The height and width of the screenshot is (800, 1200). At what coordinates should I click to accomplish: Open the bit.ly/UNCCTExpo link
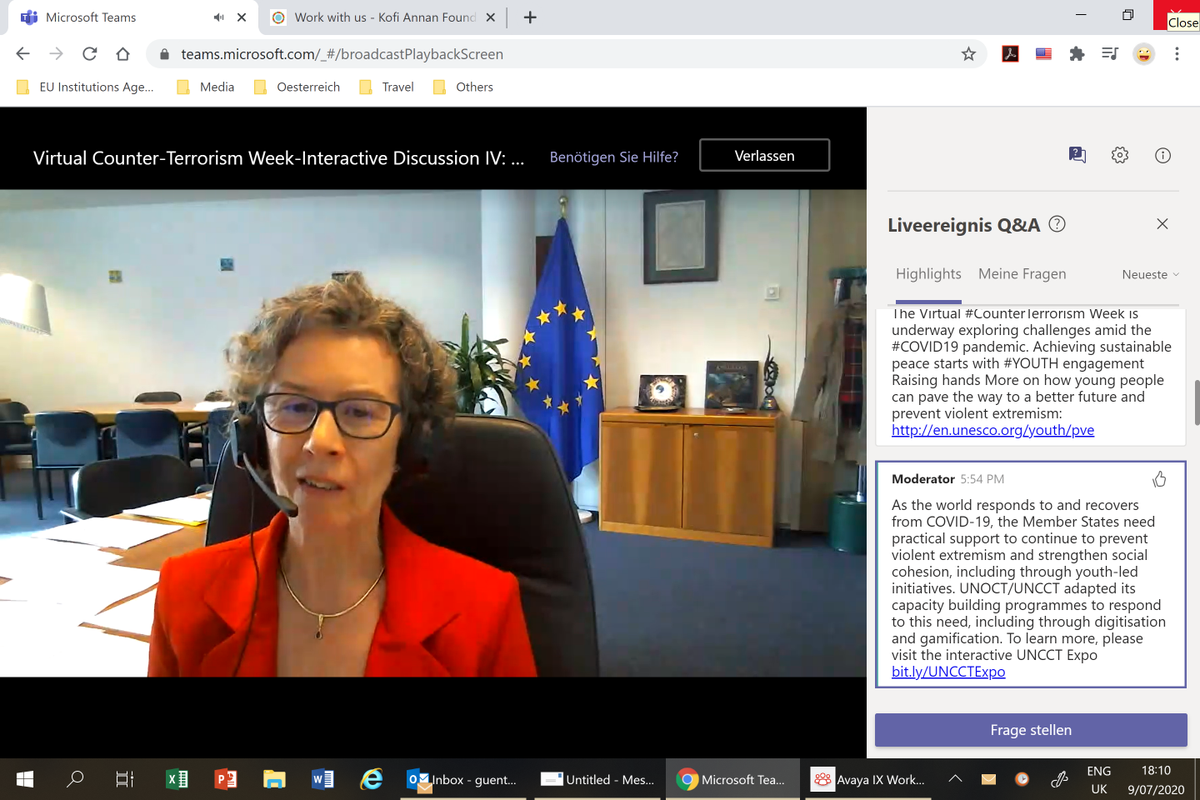tap(948, 672)
